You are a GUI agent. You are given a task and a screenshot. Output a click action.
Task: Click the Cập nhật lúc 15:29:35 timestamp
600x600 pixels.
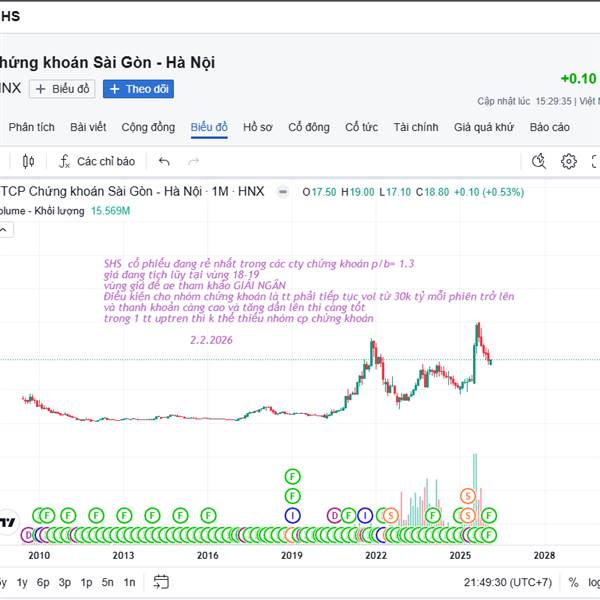(x=525, y=101)
